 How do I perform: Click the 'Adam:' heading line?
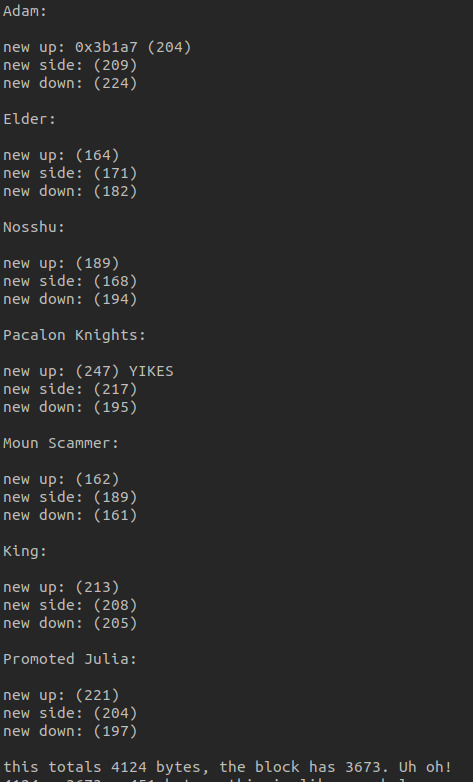pyautogui.click(x=25, y=11)
